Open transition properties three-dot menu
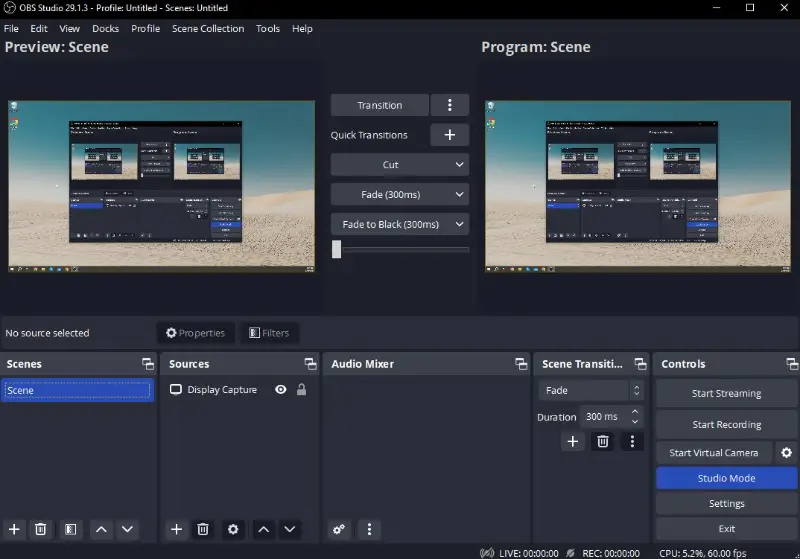The height and width of the screenshot is (559, 800). click(632, 441)
